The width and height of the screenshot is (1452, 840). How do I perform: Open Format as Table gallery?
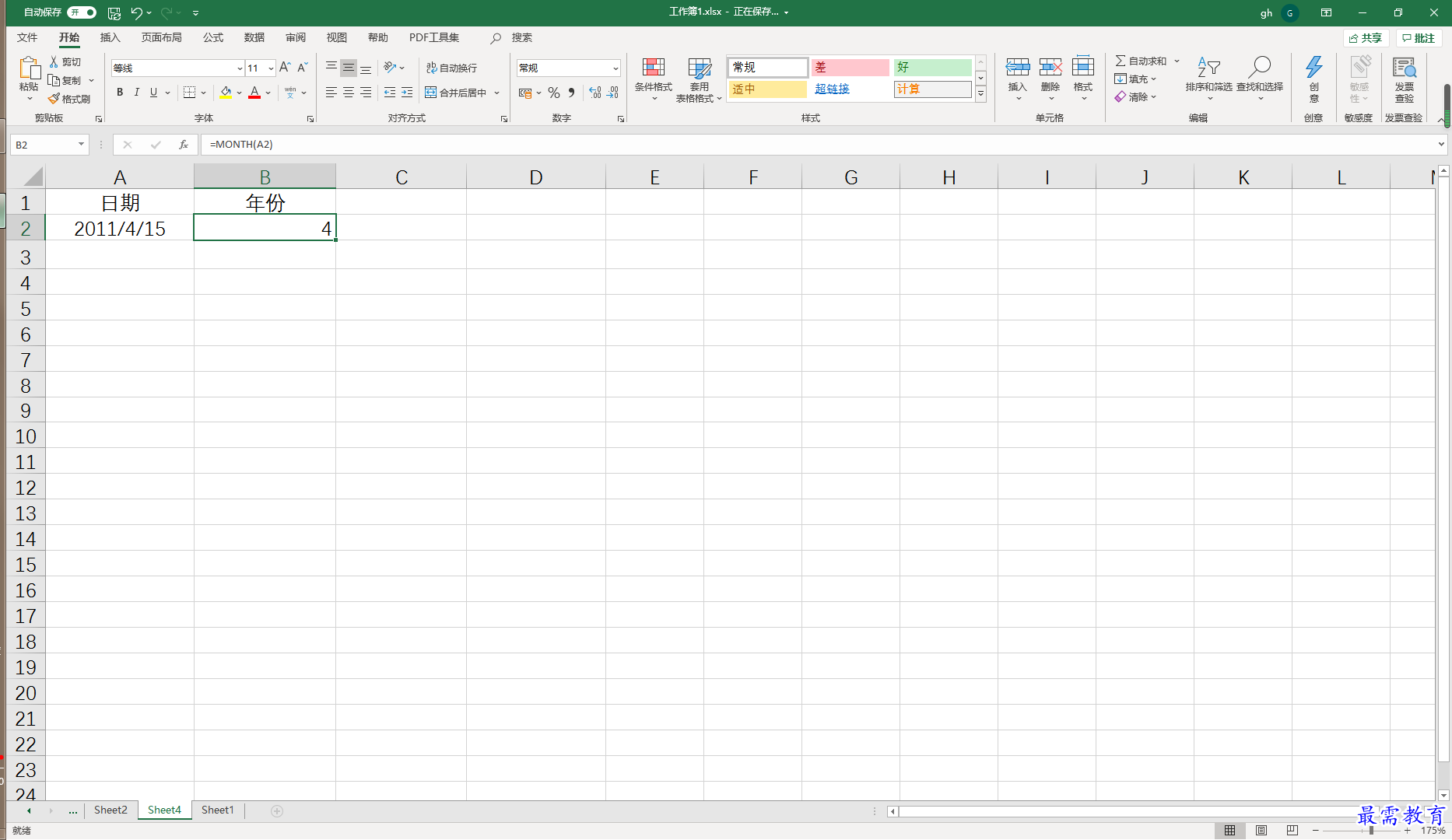click(699, 79)
